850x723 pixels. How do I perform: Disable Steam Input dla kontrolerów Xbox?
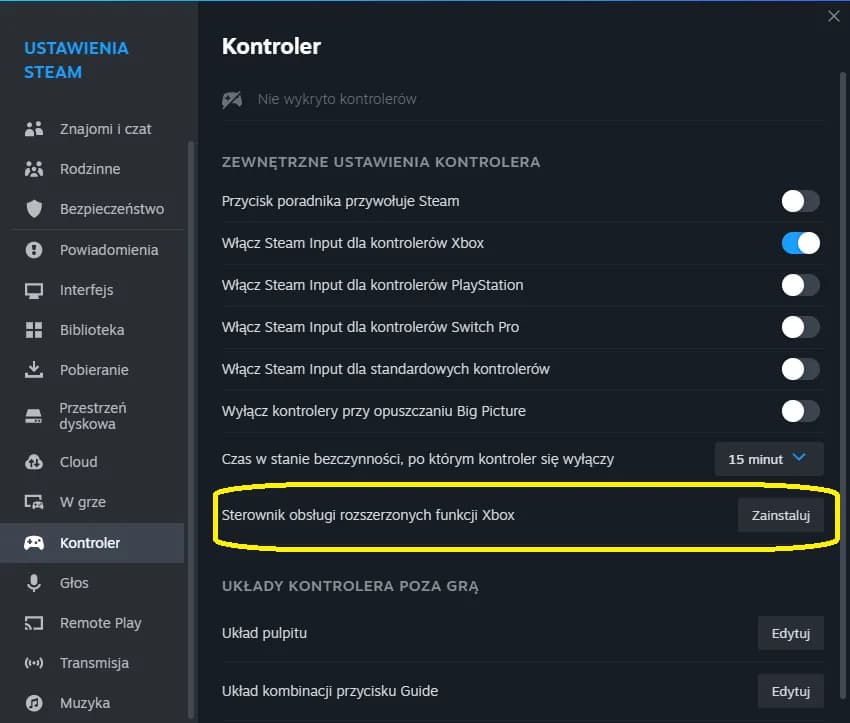(799, 243)
